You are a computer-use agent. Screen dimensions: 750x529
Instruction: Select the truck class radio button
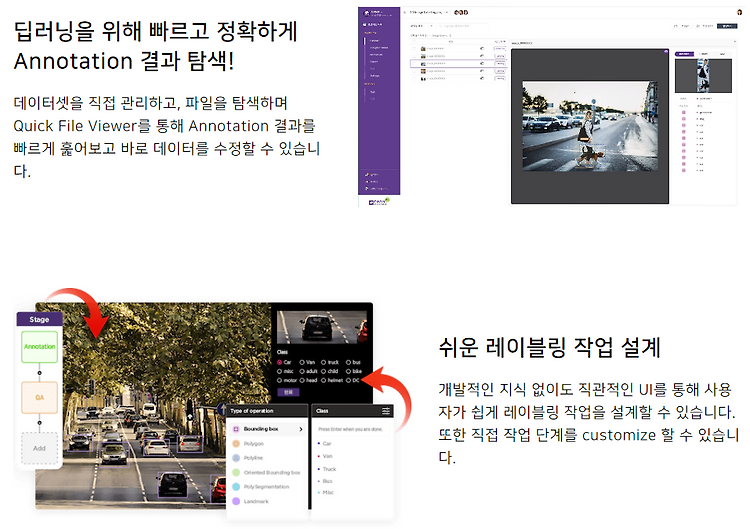tap(324, 363)
